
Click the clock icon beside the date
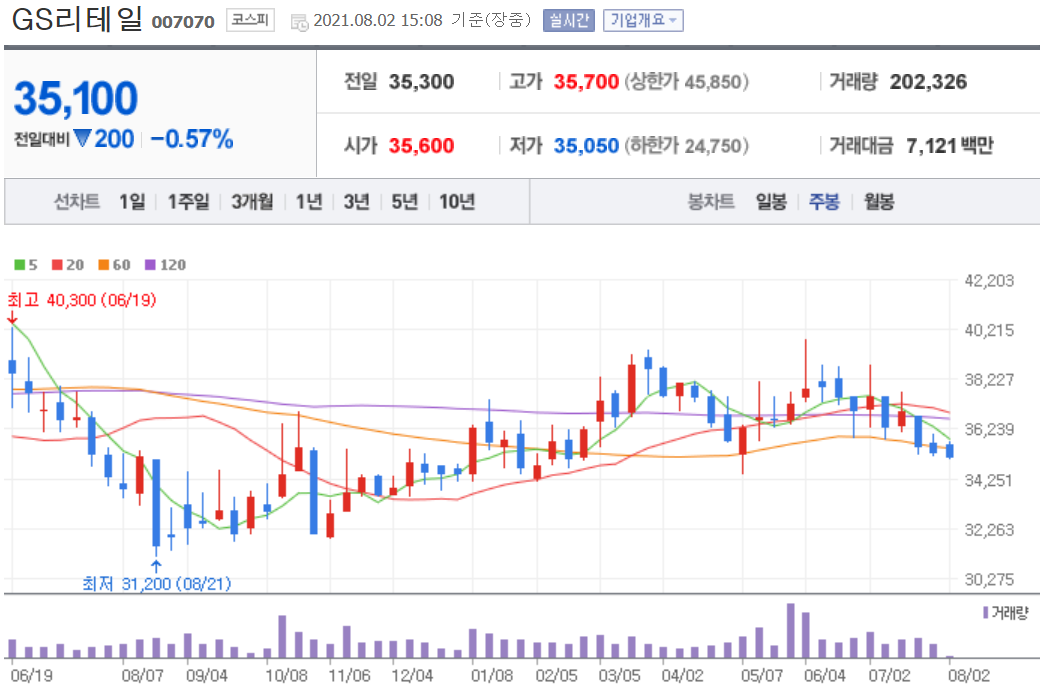pos(299,22)
